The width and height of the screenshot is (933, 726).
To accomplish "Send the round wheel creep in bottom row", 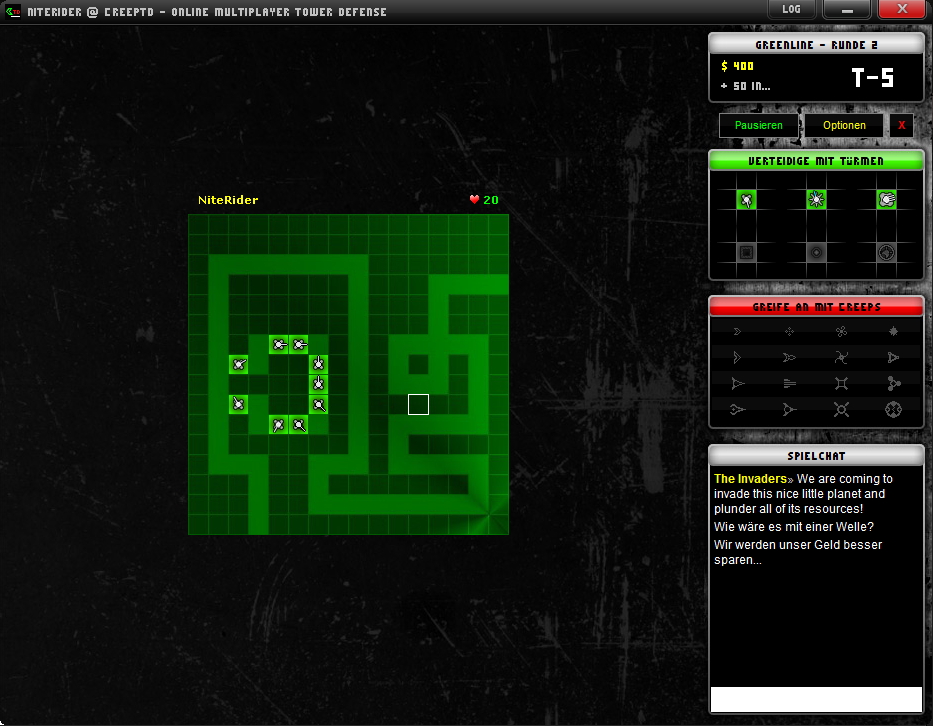I will [893, 409].
